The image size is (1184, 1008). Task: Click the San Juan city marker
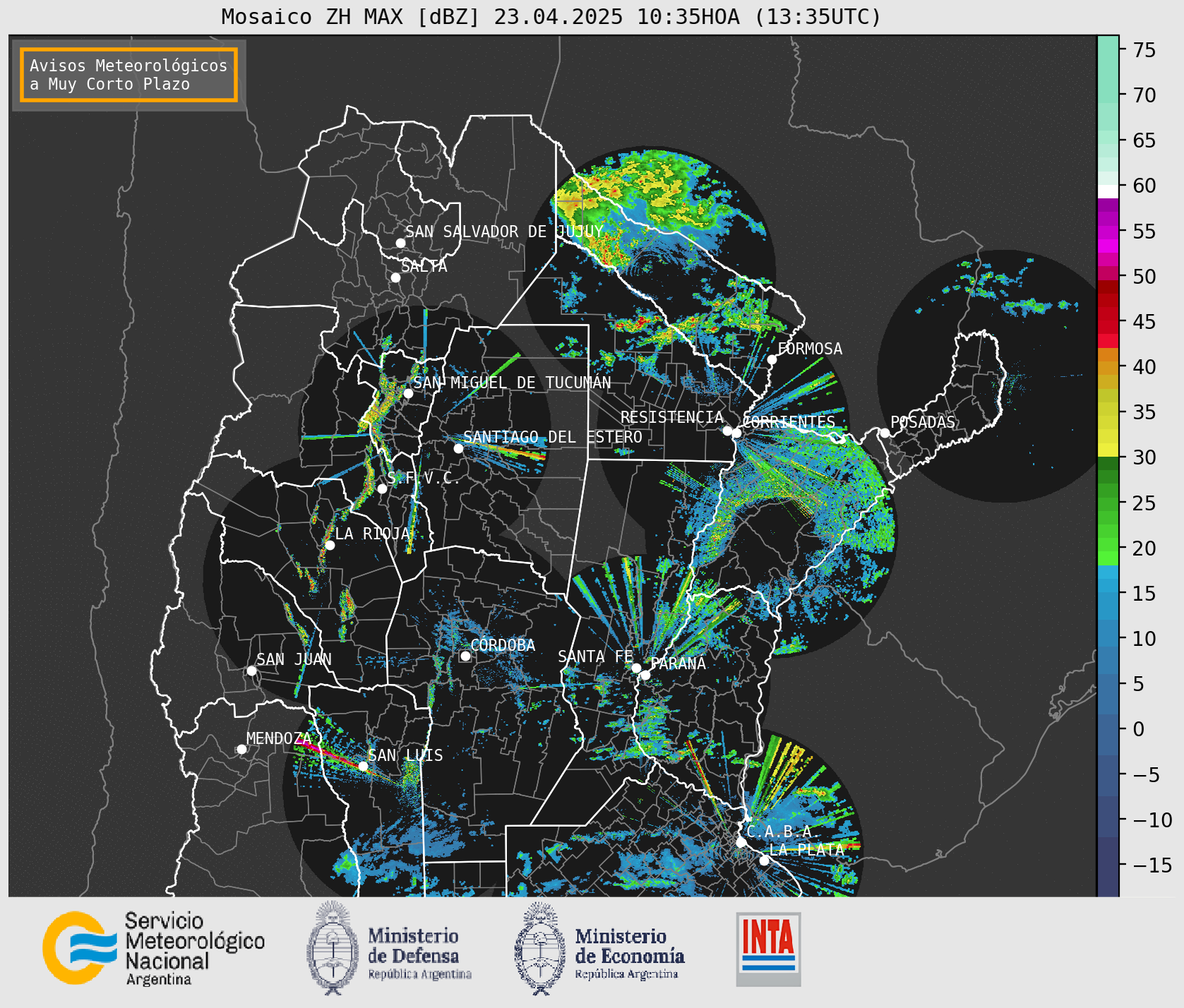pos(251,671)
